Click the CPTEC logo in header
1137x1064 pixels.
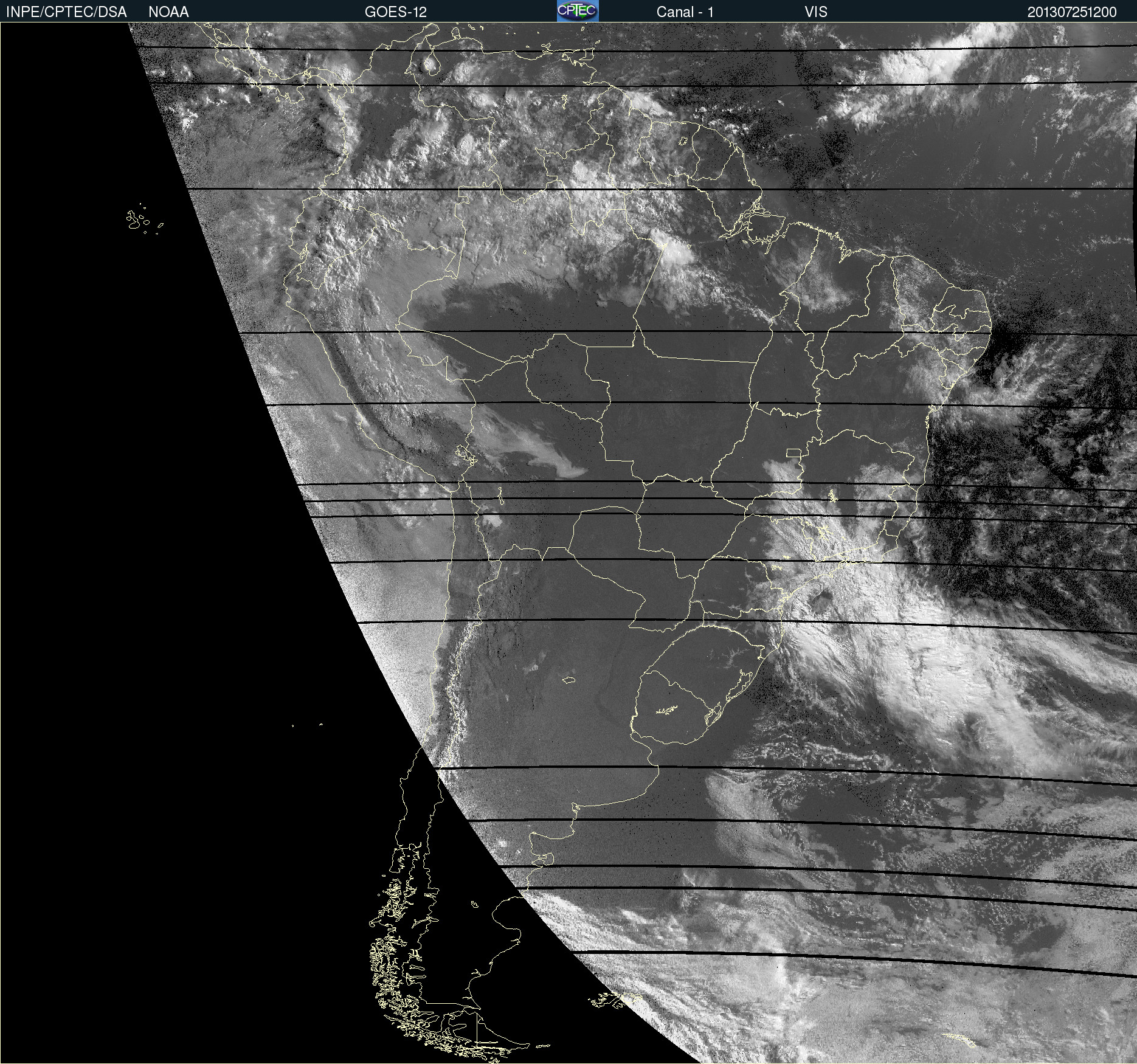tap(578, 11)
